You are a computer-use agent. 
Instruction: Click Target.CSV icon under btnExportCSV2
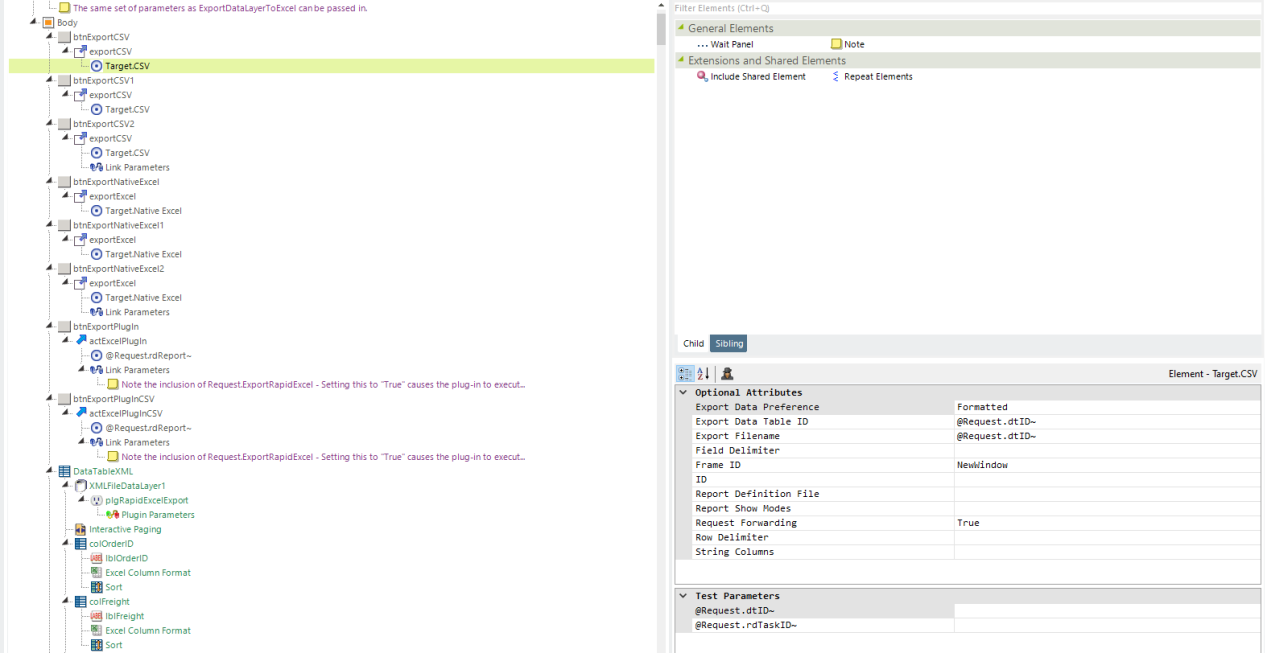97,153
